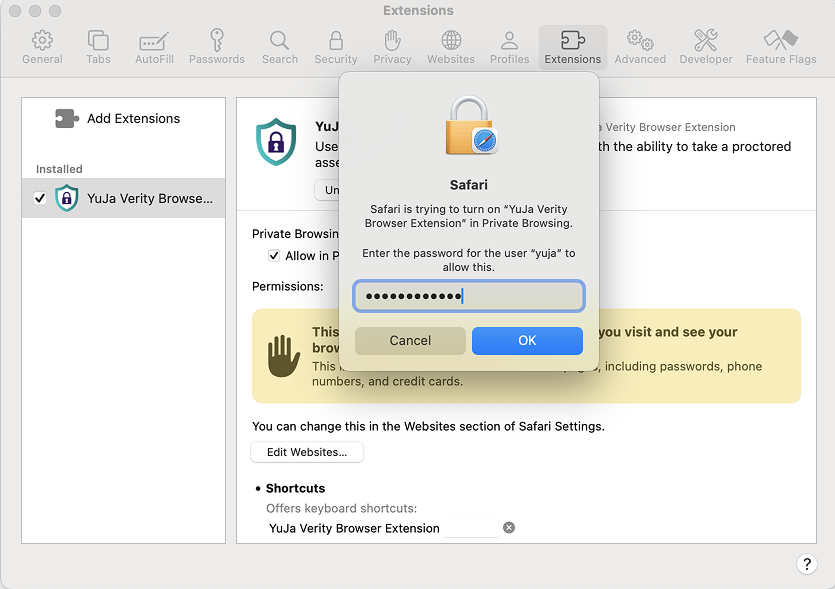
Task: Confirm the password with OK
Action: (x=527, y=340)
